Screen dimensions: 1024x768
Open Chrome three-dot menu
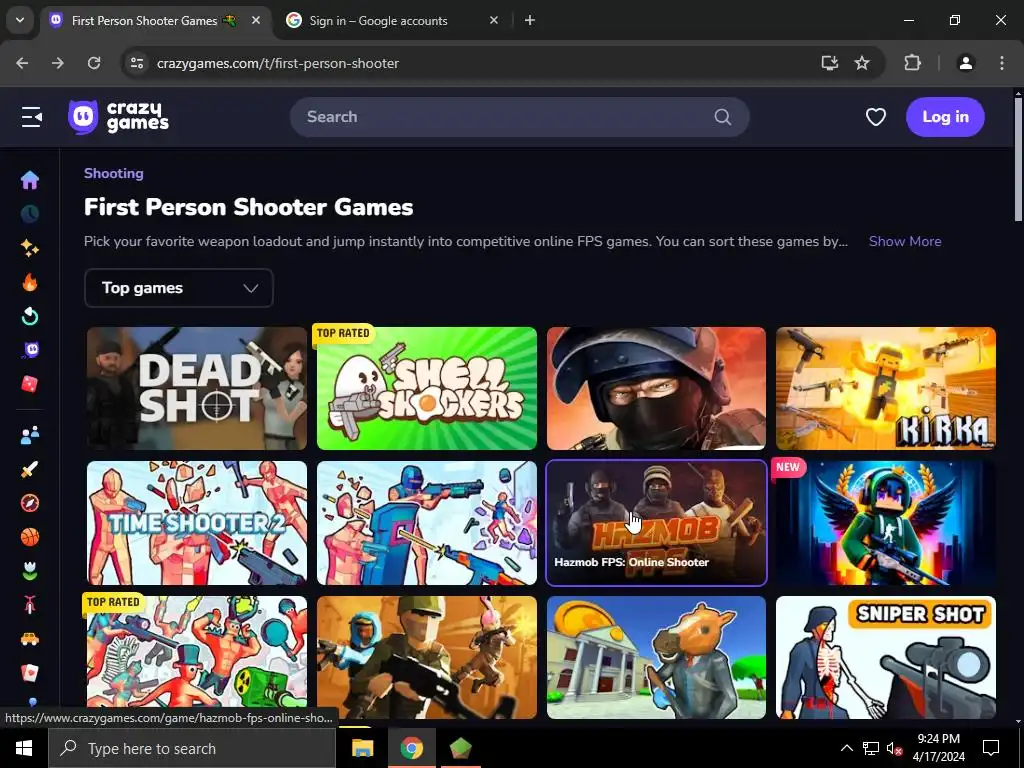[1002, 63]
